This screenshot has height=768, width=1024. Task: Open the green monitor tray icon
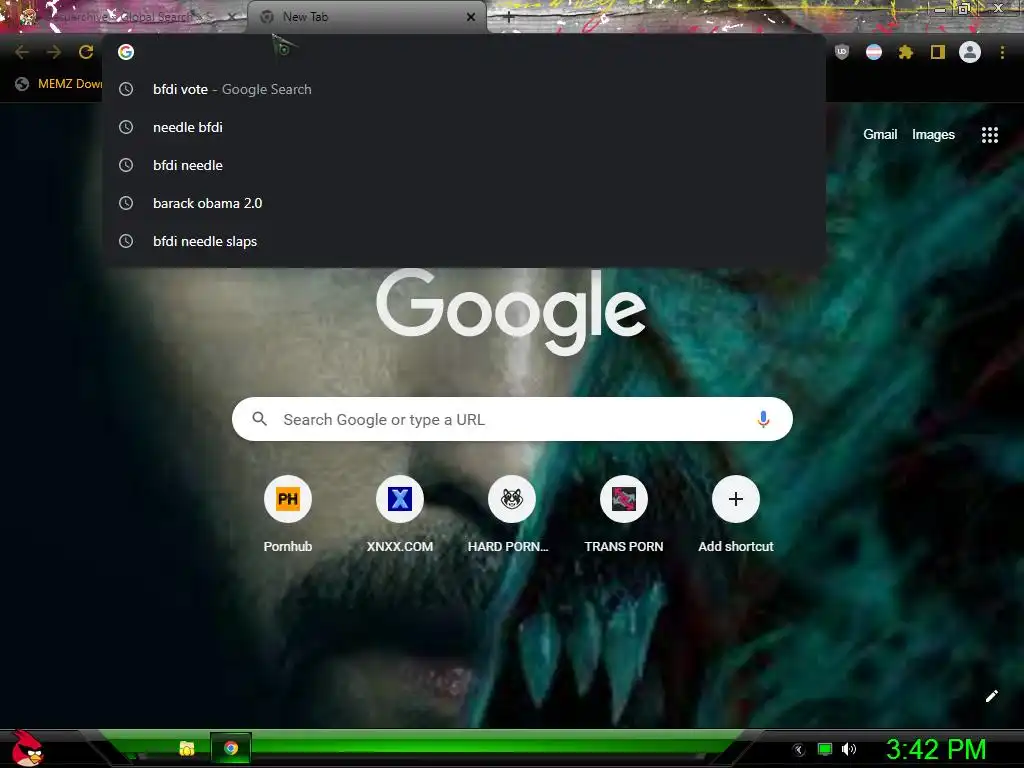(x=825, y=749)
